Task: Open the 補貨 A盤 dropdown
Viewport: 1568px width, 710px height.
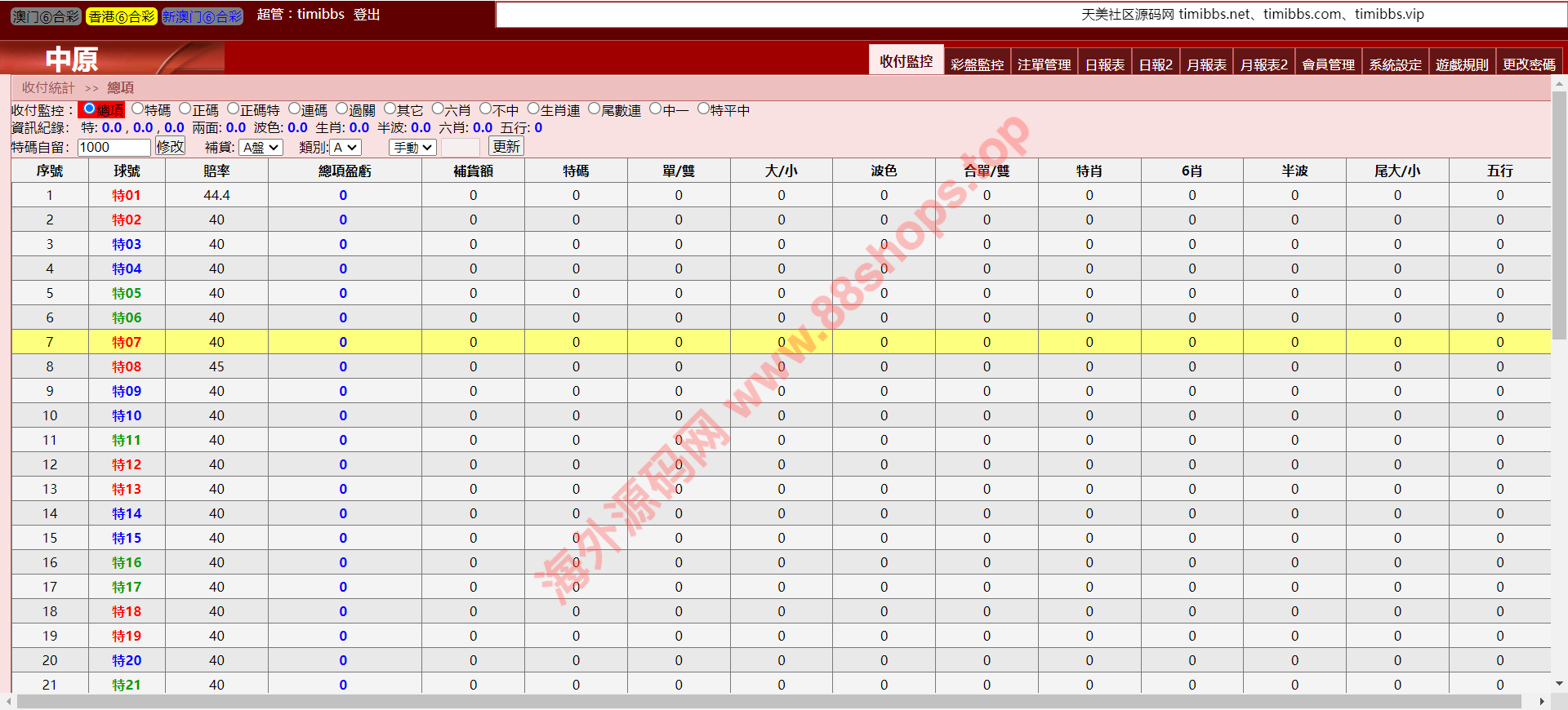Action: pyautogui.click(x=261, y=148)
